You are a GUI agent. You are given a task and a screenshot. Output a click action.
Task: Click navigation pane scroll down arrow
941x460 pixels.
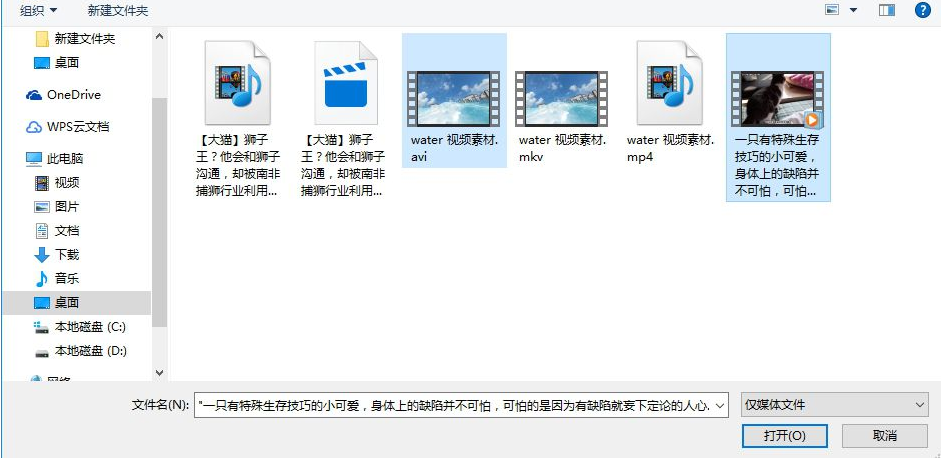[160, 372]
